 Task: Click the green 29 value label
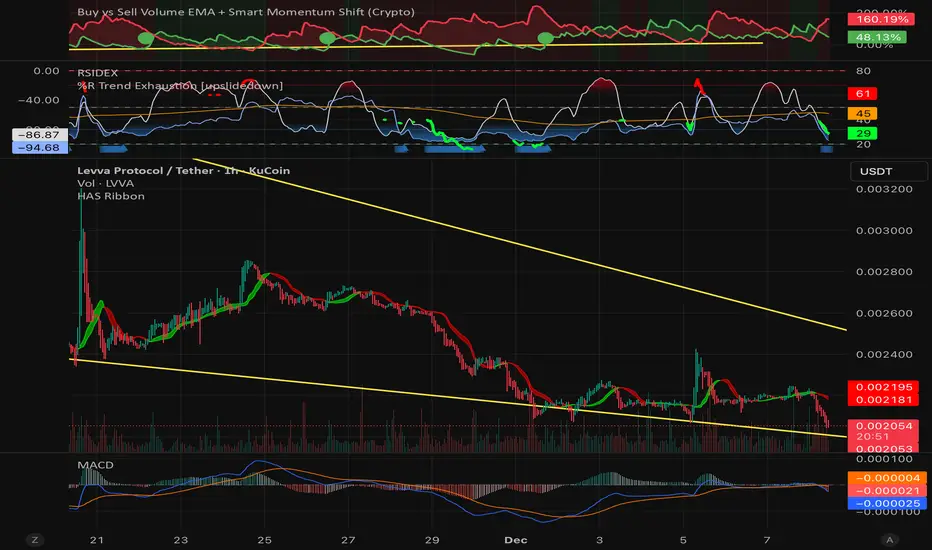pyautogui.click(x=862, y=134)
